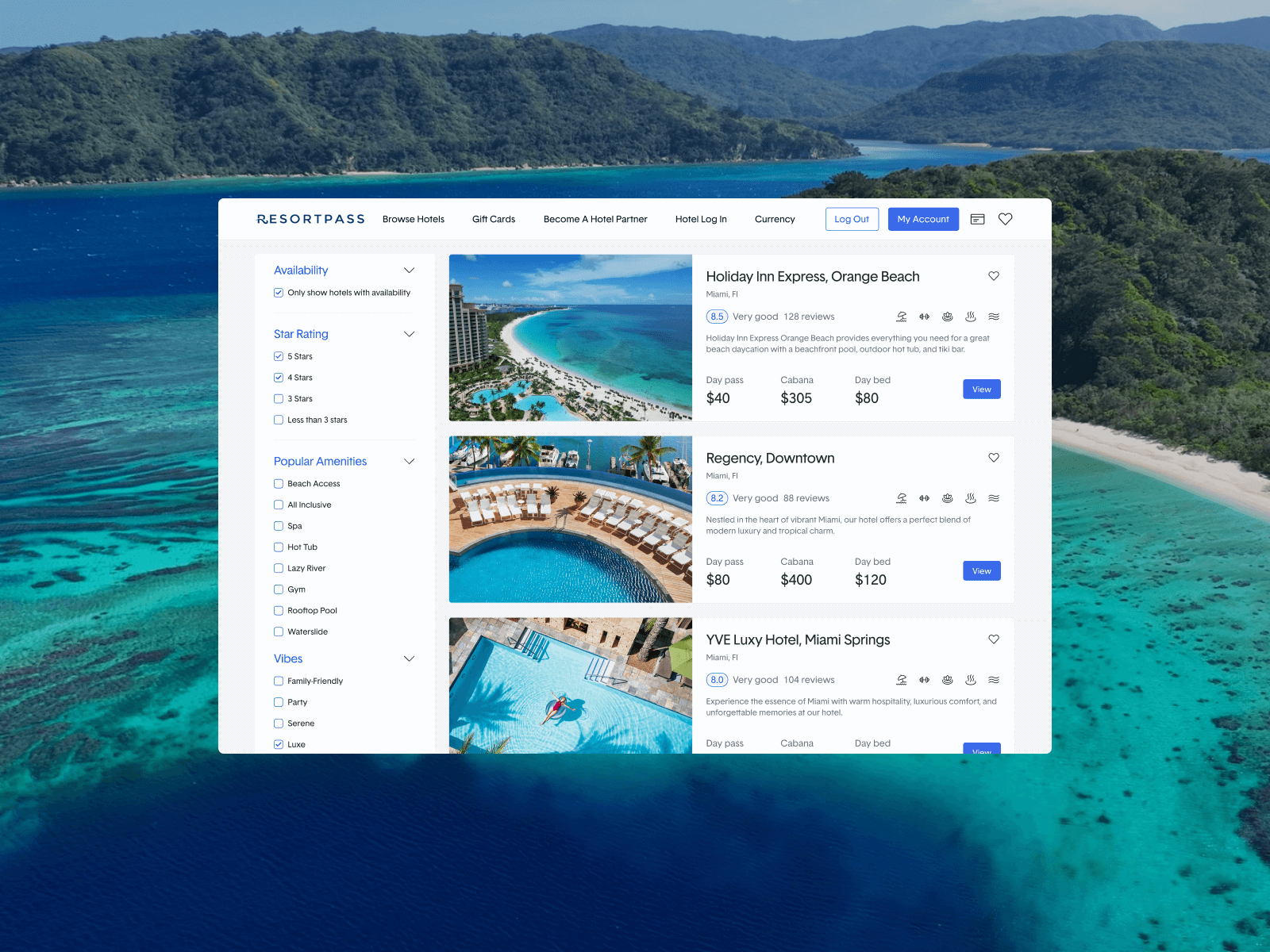Check Less than 3 stars filter
The image size is (1270, 952).
click(279, 420)
